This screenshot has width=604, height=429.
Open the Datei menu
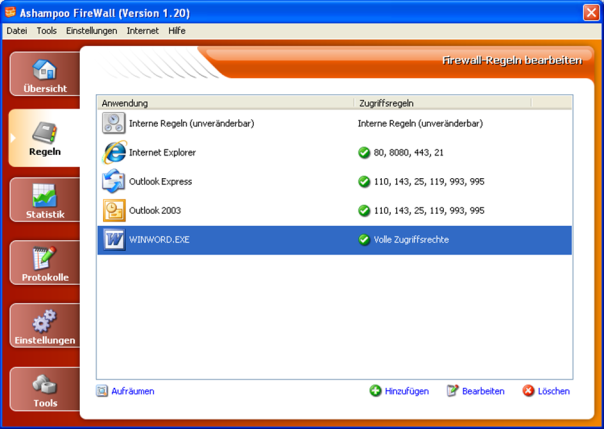pos(17,31)
